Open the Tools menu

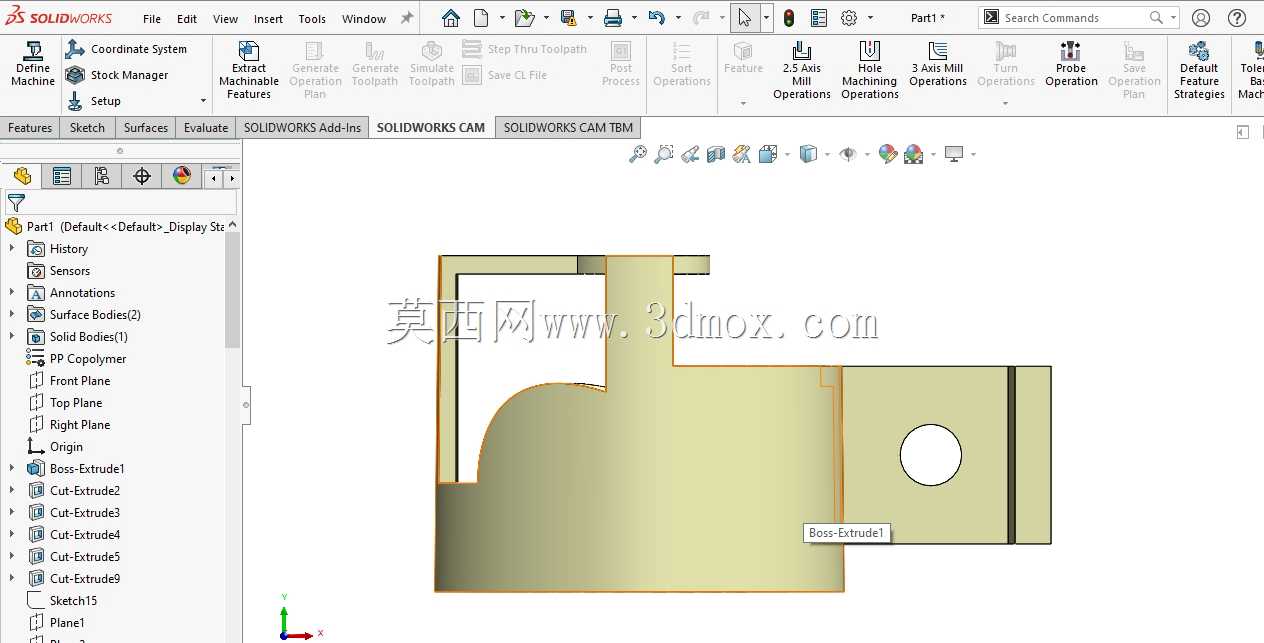312,19
